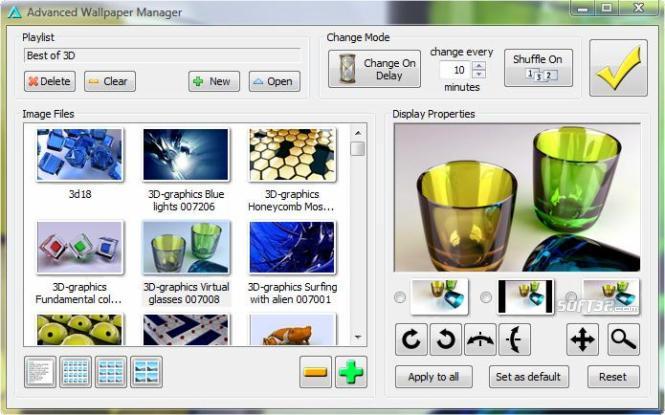Click the image list scroll down arrow
665x415 pixels.
358,337
